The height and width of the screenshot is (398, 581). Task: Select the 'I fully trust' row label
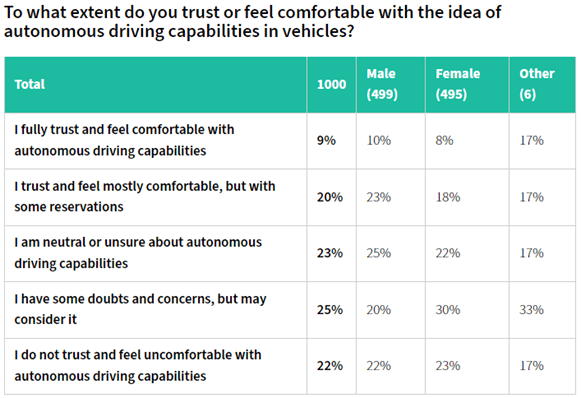tap(156, 141)
